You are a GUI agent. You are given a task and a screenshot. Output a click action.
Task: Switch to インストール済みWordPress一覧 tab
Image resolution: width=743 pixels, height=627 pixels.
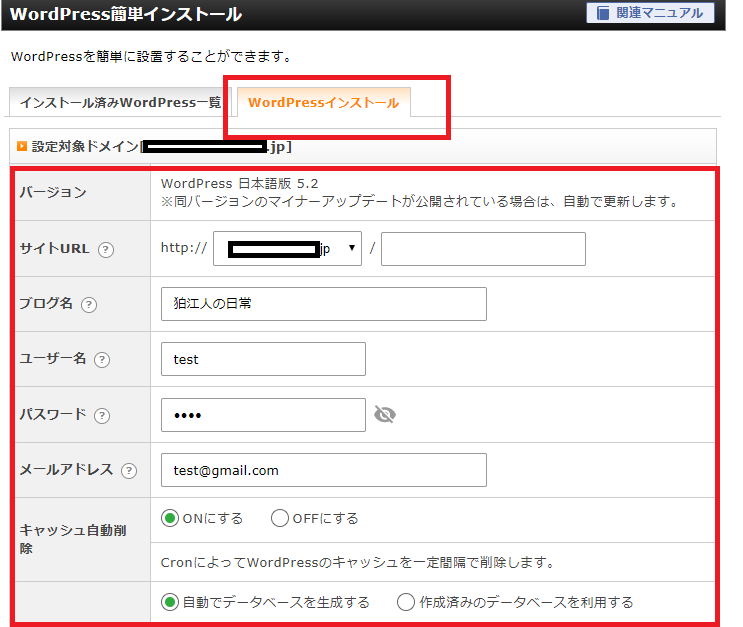click(x=120, y=103)
